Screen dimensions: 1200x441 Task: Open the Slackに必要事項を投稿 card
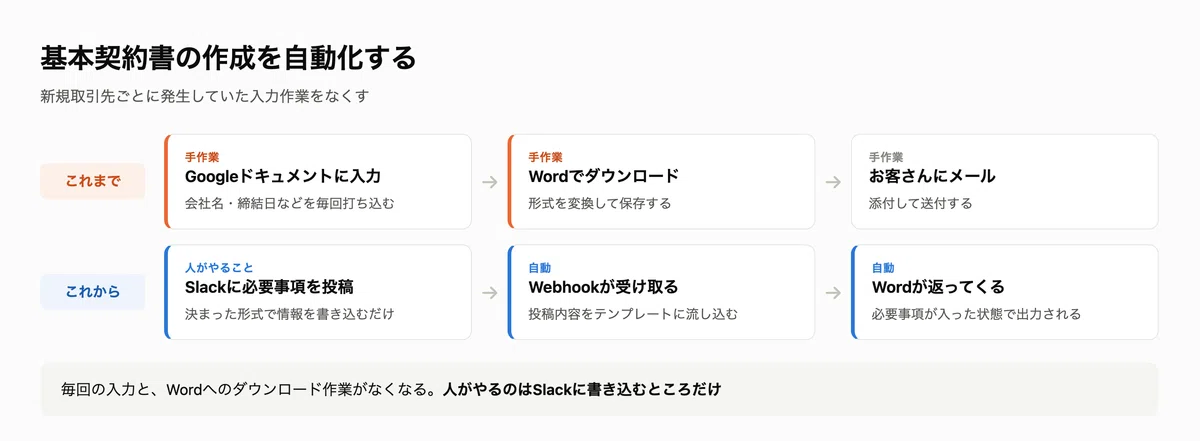(x=318, y=292)
